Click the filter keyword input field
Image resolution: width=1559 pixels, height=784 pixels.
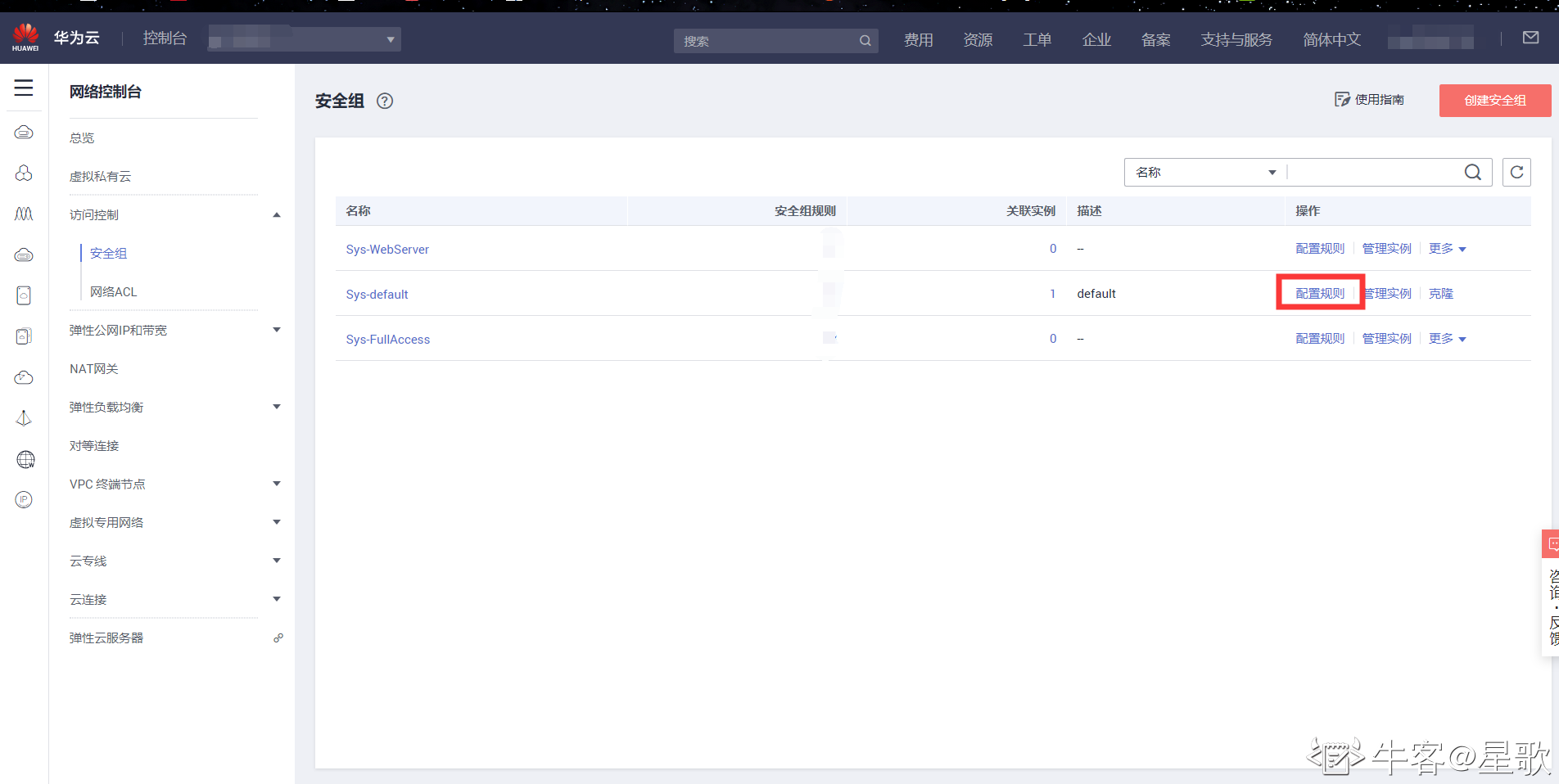point(1374,172)
